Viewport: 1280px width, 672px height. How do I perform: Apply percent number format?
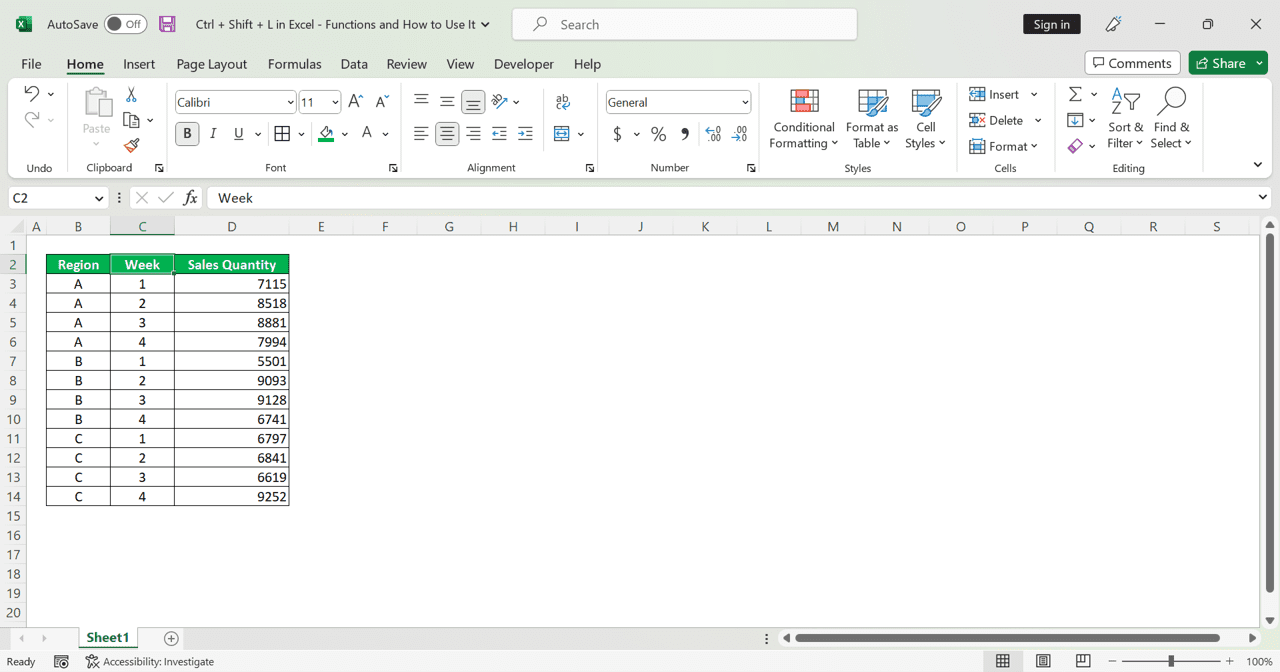tap(656, 133)
